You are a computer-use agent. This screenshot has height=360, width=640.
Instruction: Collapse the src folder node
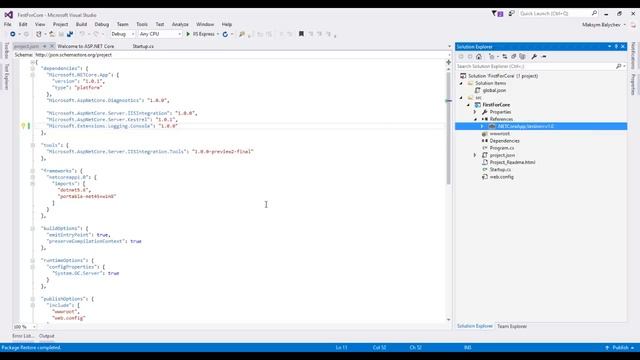tap(461, 98)
